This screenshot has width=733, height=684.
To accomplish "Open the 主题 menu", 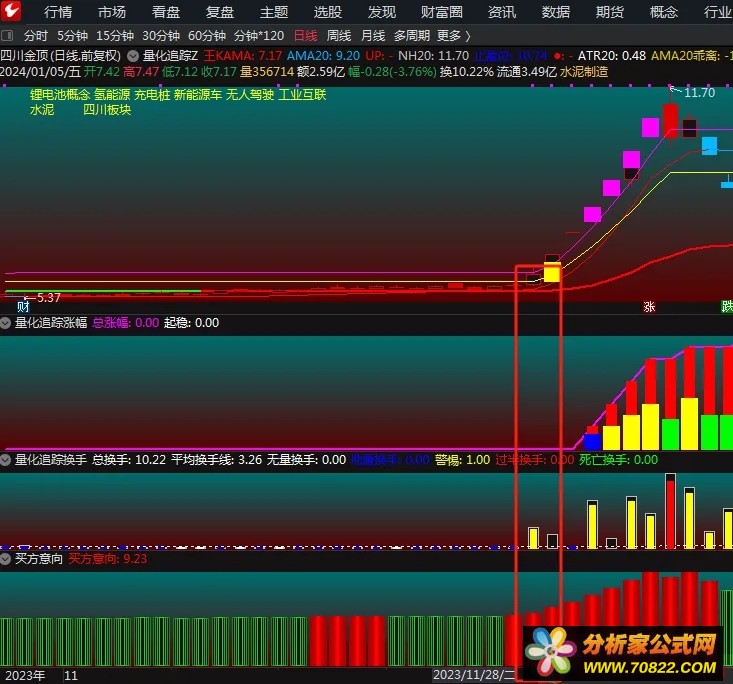I will 274,12.
